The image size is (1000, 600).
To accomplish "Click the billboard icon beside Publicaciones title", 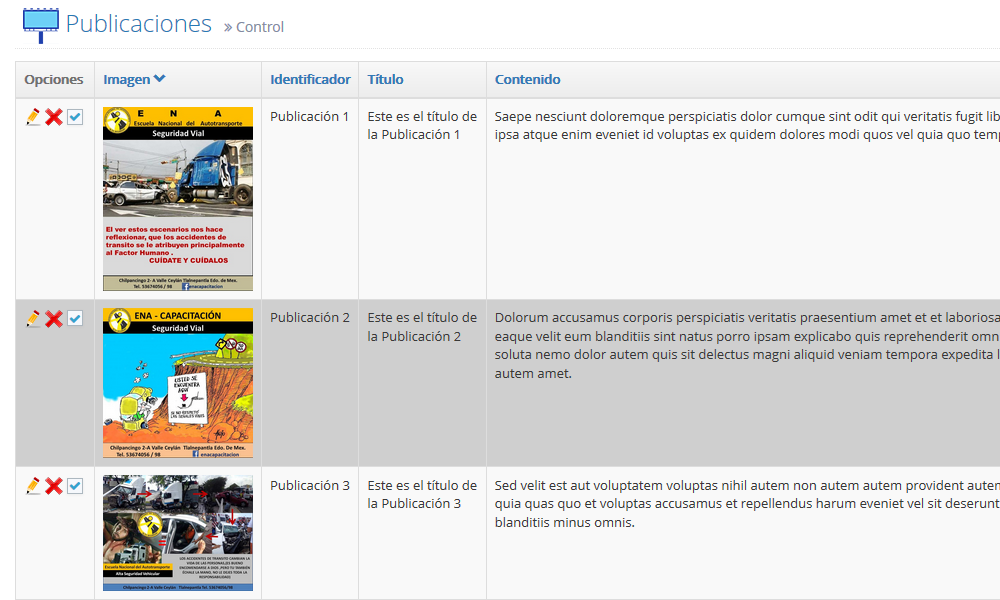I will point(40,24).
